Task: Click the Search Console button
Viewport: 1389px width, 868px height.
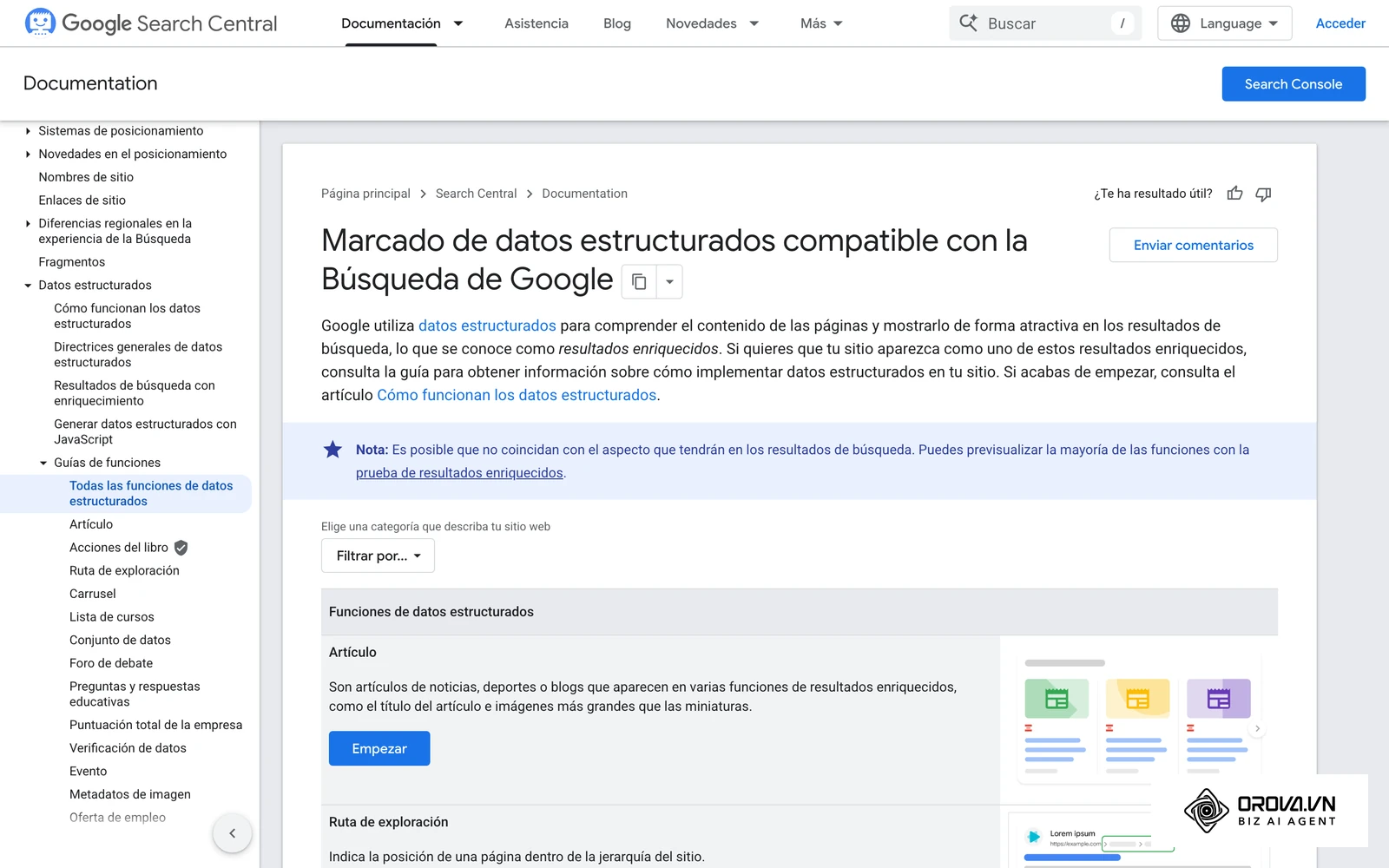Action: pyautogui.click(x=1294, y=84)
